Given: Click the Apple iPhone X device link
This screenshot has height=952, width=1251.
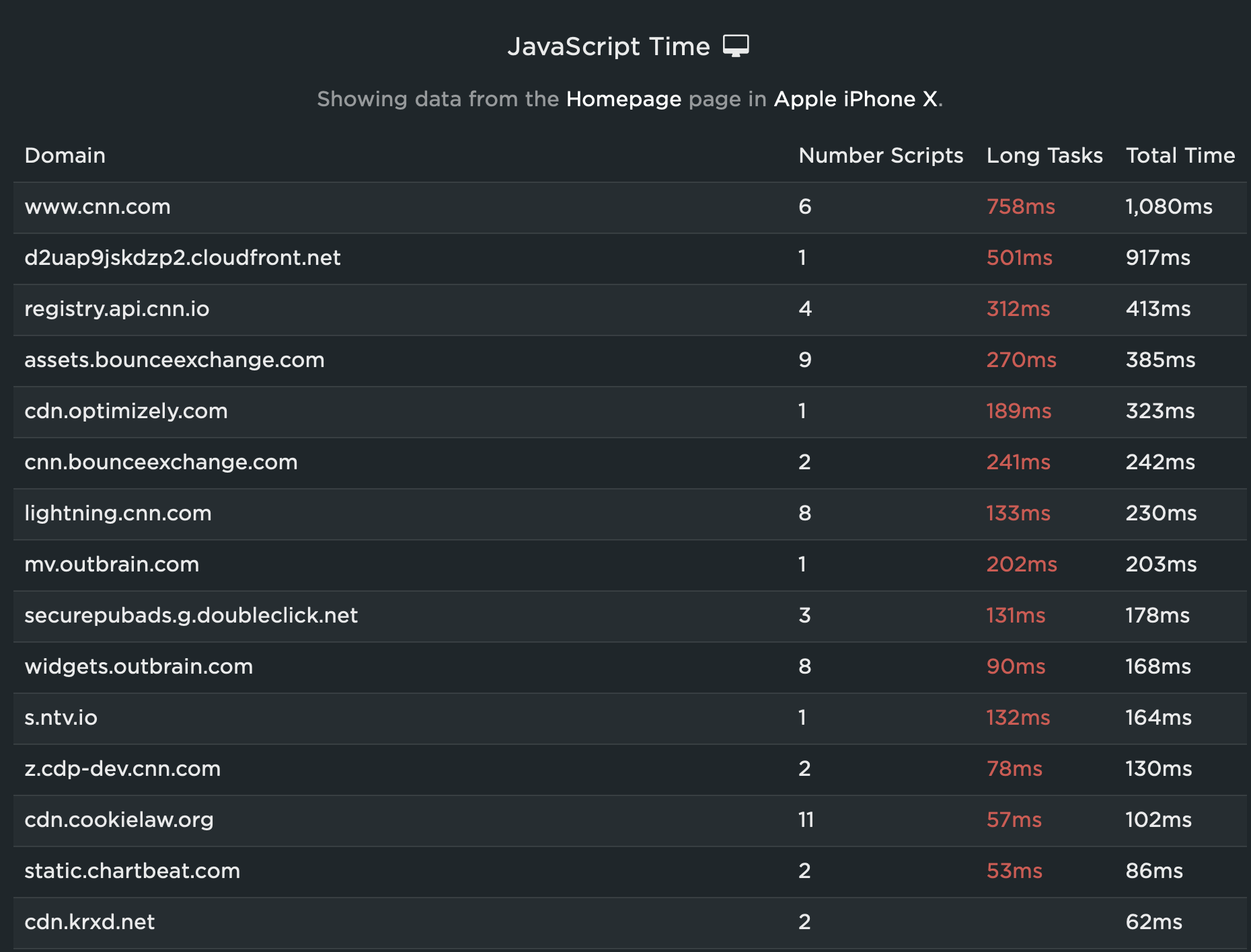Looking at the screenshot, I should click(856, 99).
